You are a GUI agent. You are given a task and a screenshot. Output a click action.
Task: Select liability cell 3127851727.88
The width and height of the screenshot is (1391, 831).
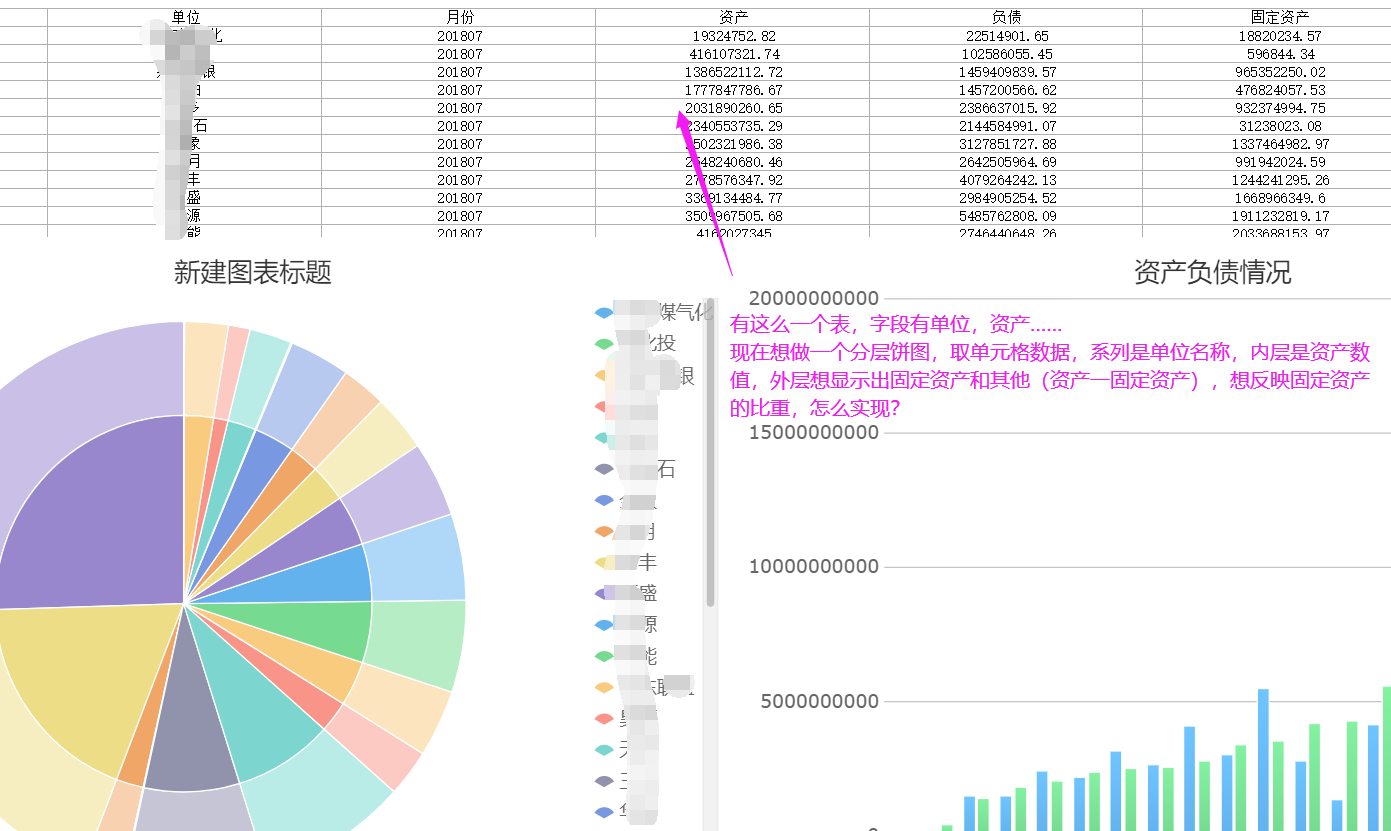(x=1006, y=144)
